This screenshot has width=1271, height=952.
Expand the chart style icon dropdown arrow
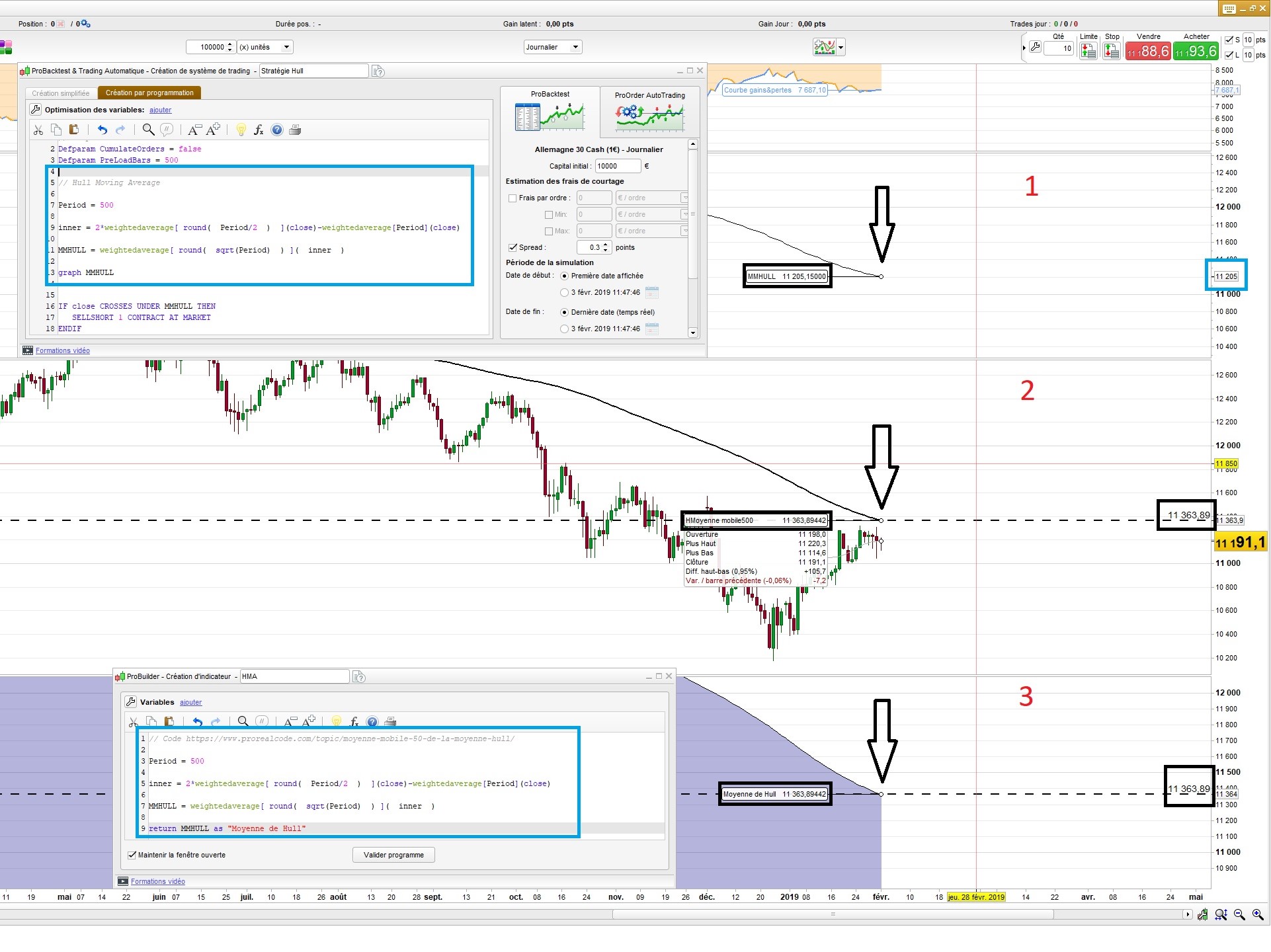point(841,48)
